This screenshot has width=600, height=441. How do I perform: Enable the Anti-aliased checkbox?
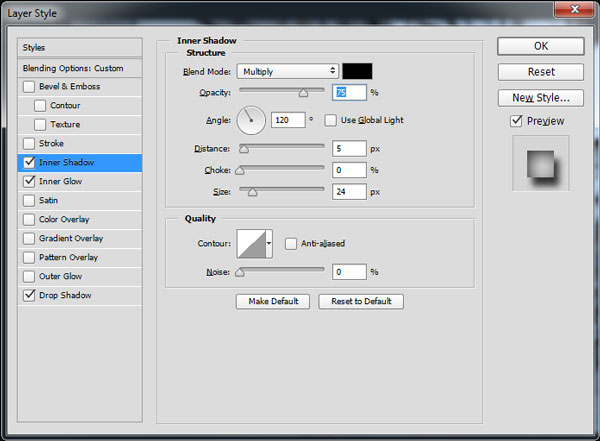[291, 243]
